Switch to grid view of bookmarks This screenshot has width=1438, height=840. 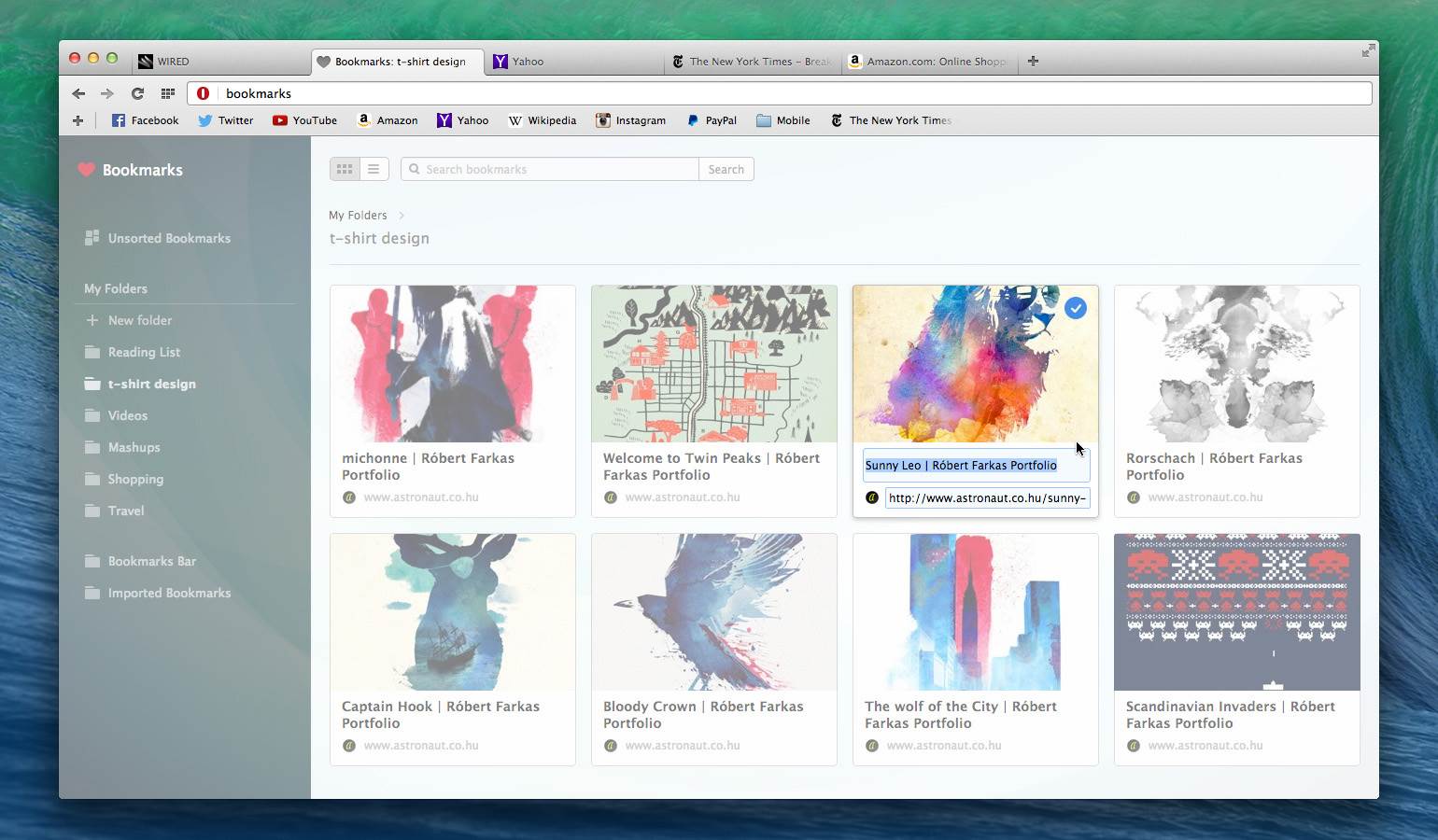[x=345, y=169]
